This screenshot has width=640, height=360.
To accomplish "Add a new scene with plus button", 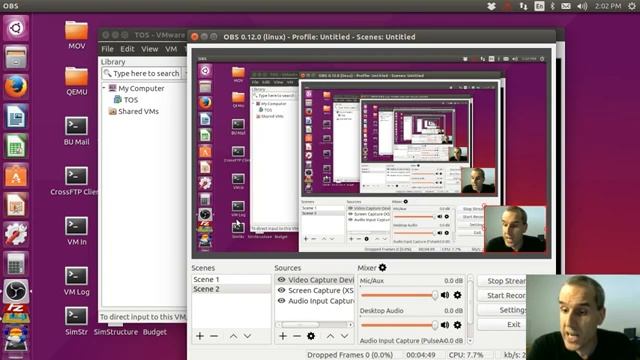I will pyautogui.click(x=200, y=336).
